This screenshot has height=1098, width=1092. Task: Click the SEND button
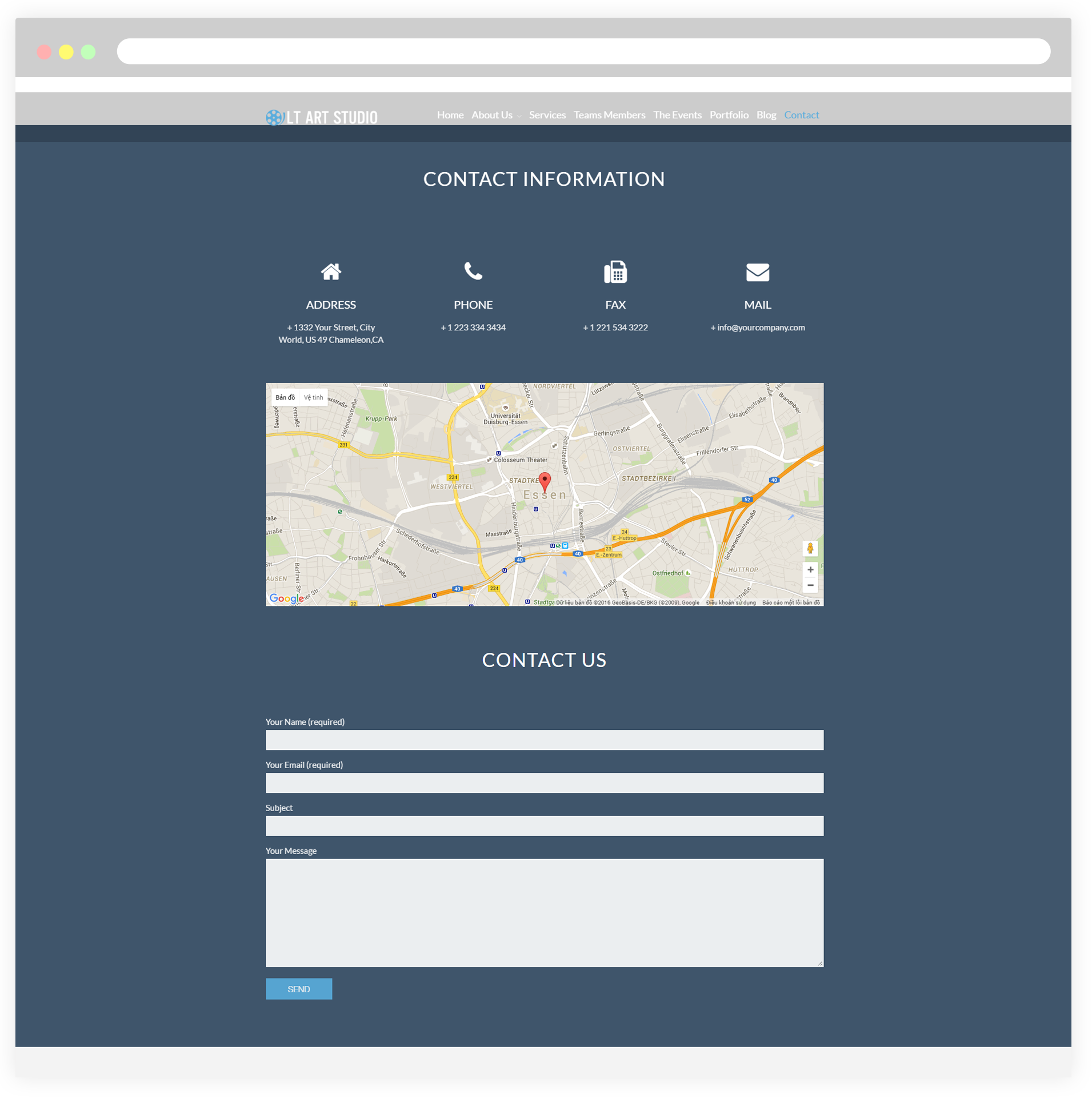tap(299, 989)
